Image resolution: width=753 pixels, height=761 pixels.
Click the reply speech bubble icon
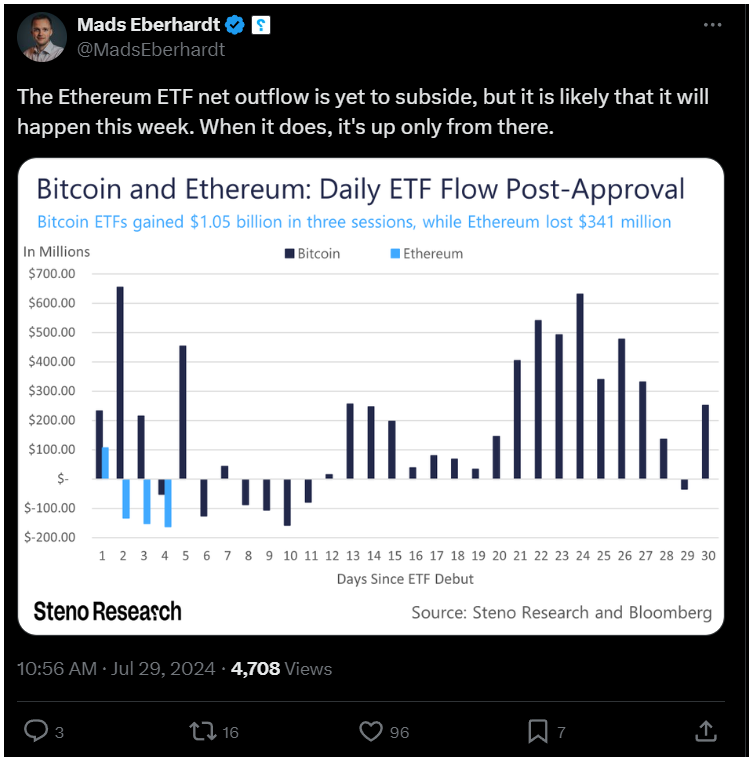pos(36,730)
